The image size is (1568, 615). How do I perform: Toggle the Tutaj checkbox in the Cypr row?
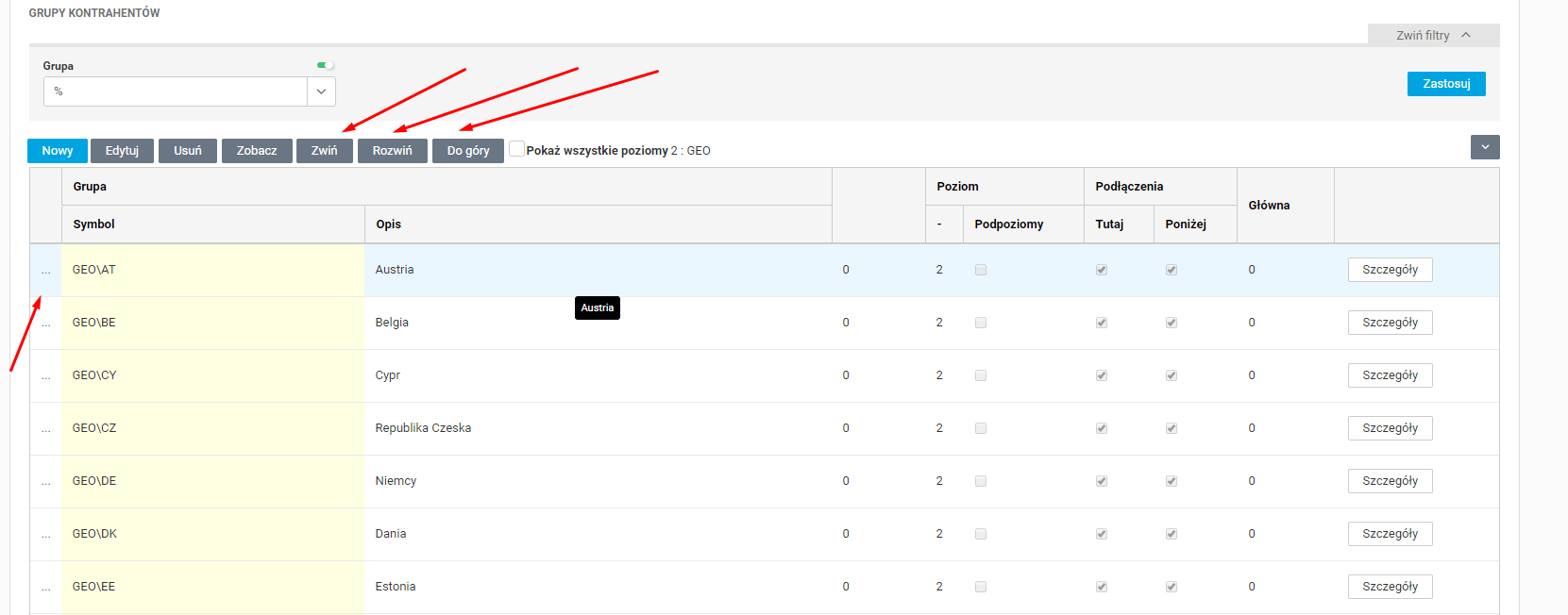(x=1102, y=375)
